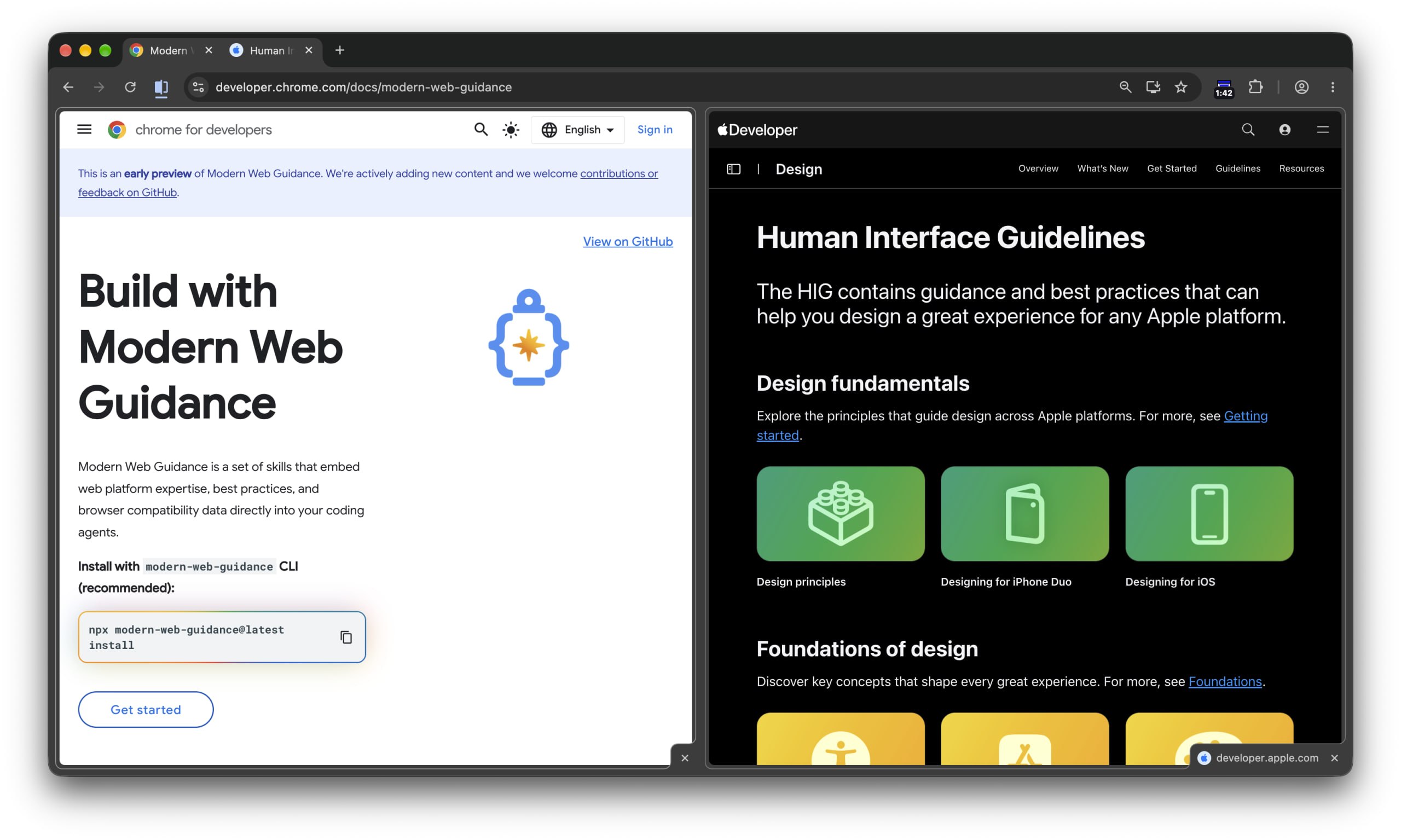Click the Get started button
Viewport: 1401px width, 840px height.
pos(146,710)
